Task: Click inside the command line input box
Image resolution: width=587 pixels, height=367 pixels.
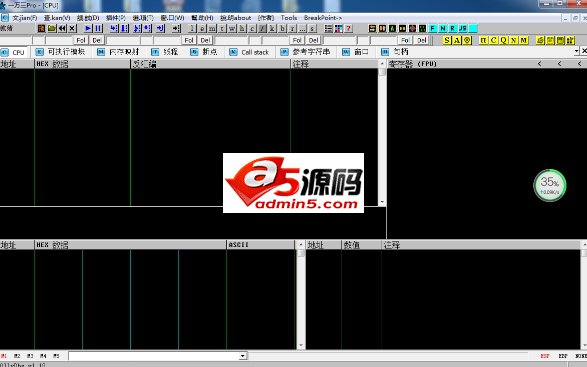Action: [x=154, y=356]
